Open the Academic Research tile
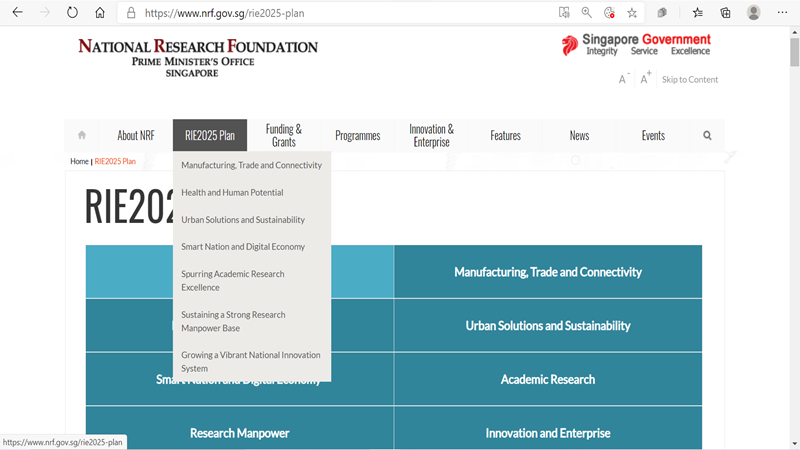 [548, 379]
